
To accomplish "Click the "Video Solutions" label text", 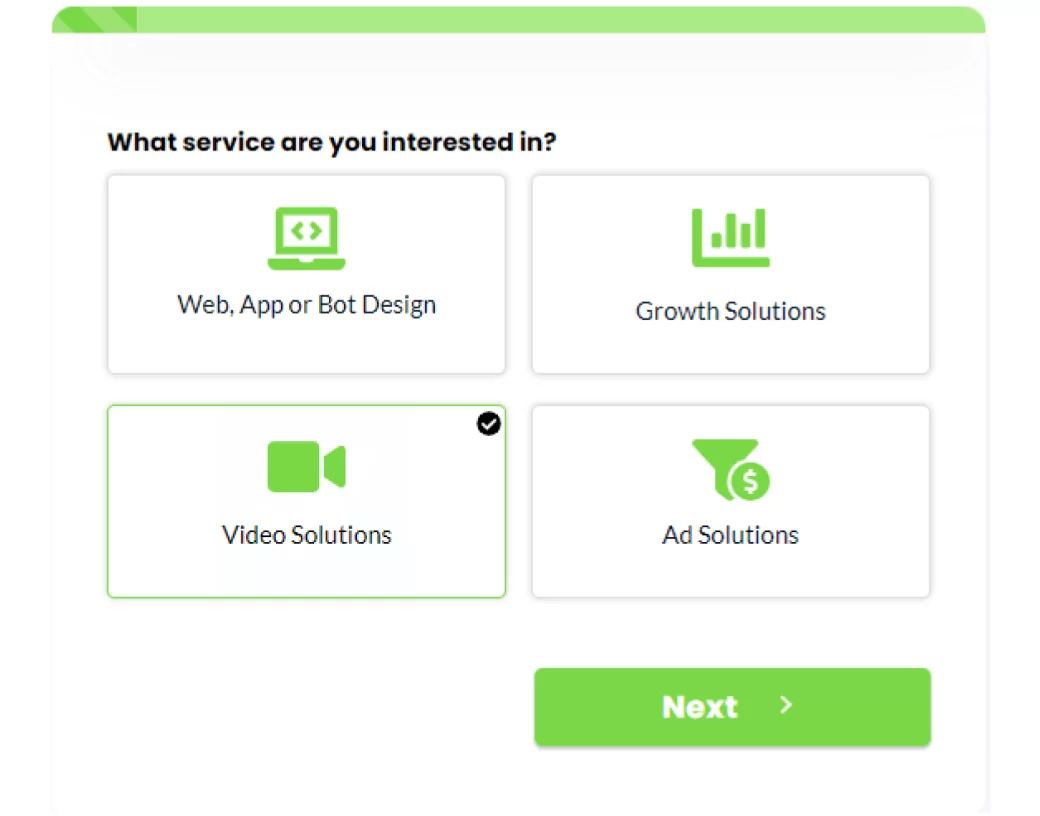I will pyautogui.click(x=306, y=535).
